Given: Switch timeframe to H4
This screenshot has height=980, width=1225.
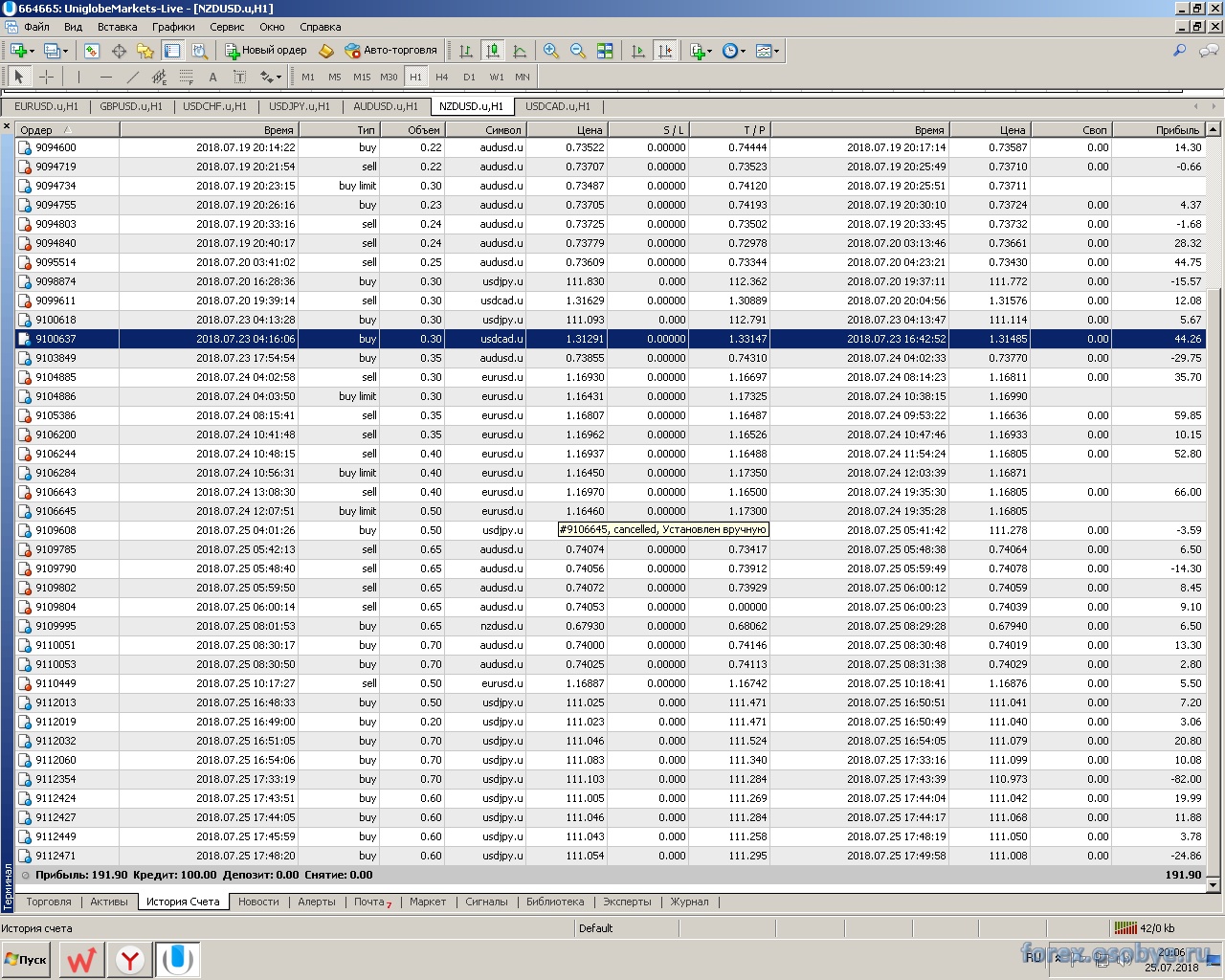Looking at the screenshot, I should (x=441, y=77).
